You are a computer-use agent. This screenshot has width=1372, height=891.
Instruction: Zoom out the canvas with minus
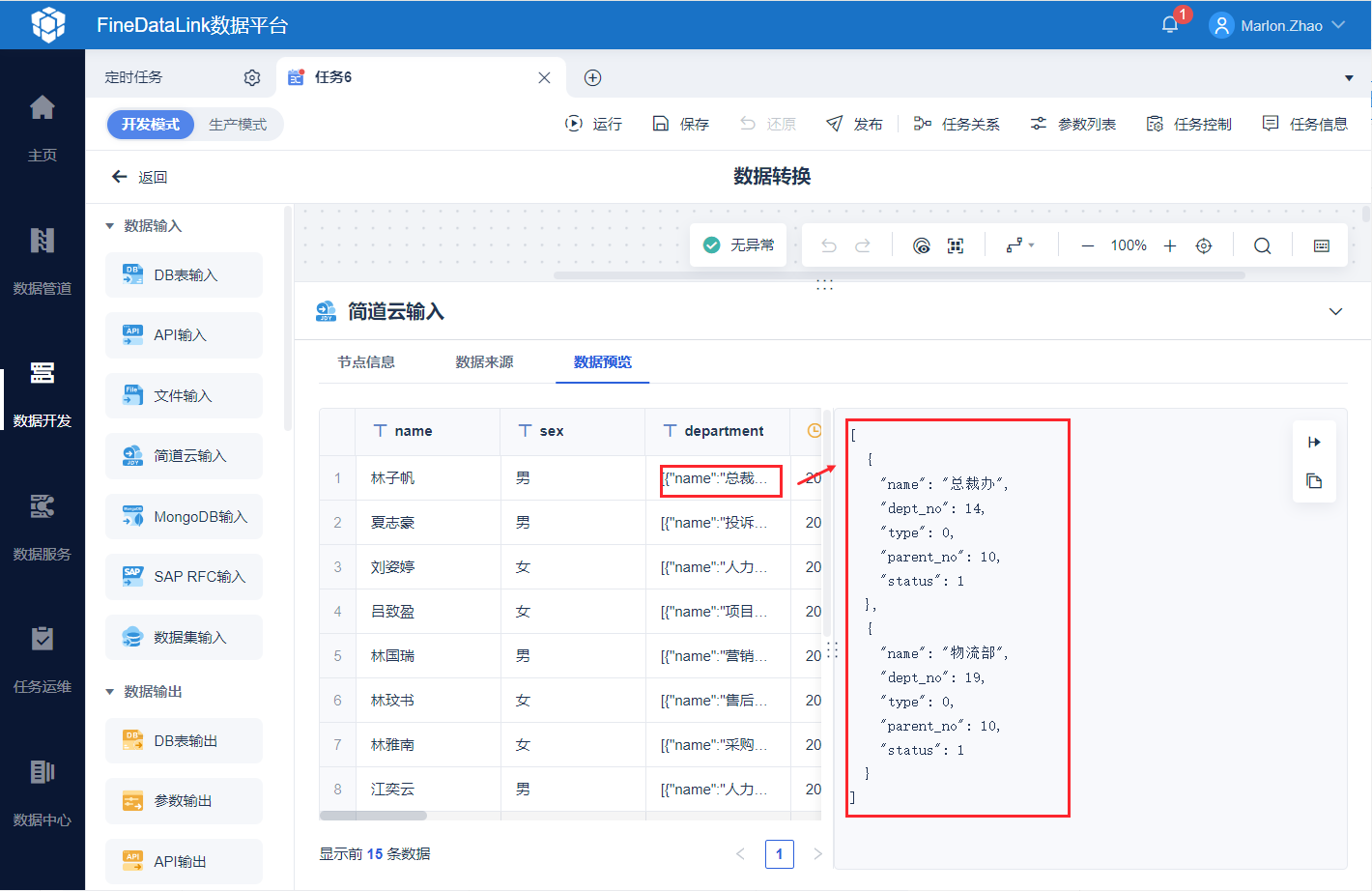click(1088, 245)
